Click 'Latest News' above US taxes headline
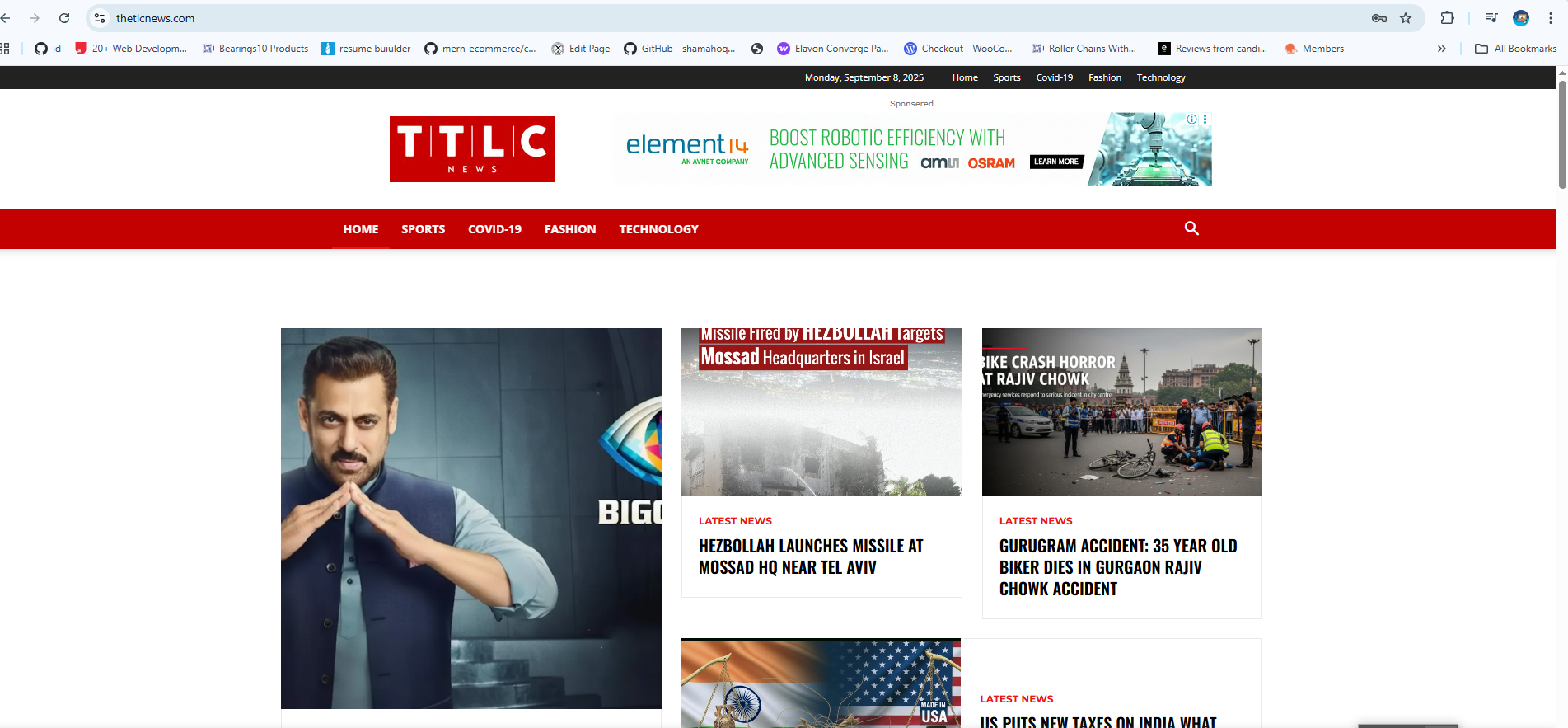1568x728 pixels. (x=1016, y=699)
